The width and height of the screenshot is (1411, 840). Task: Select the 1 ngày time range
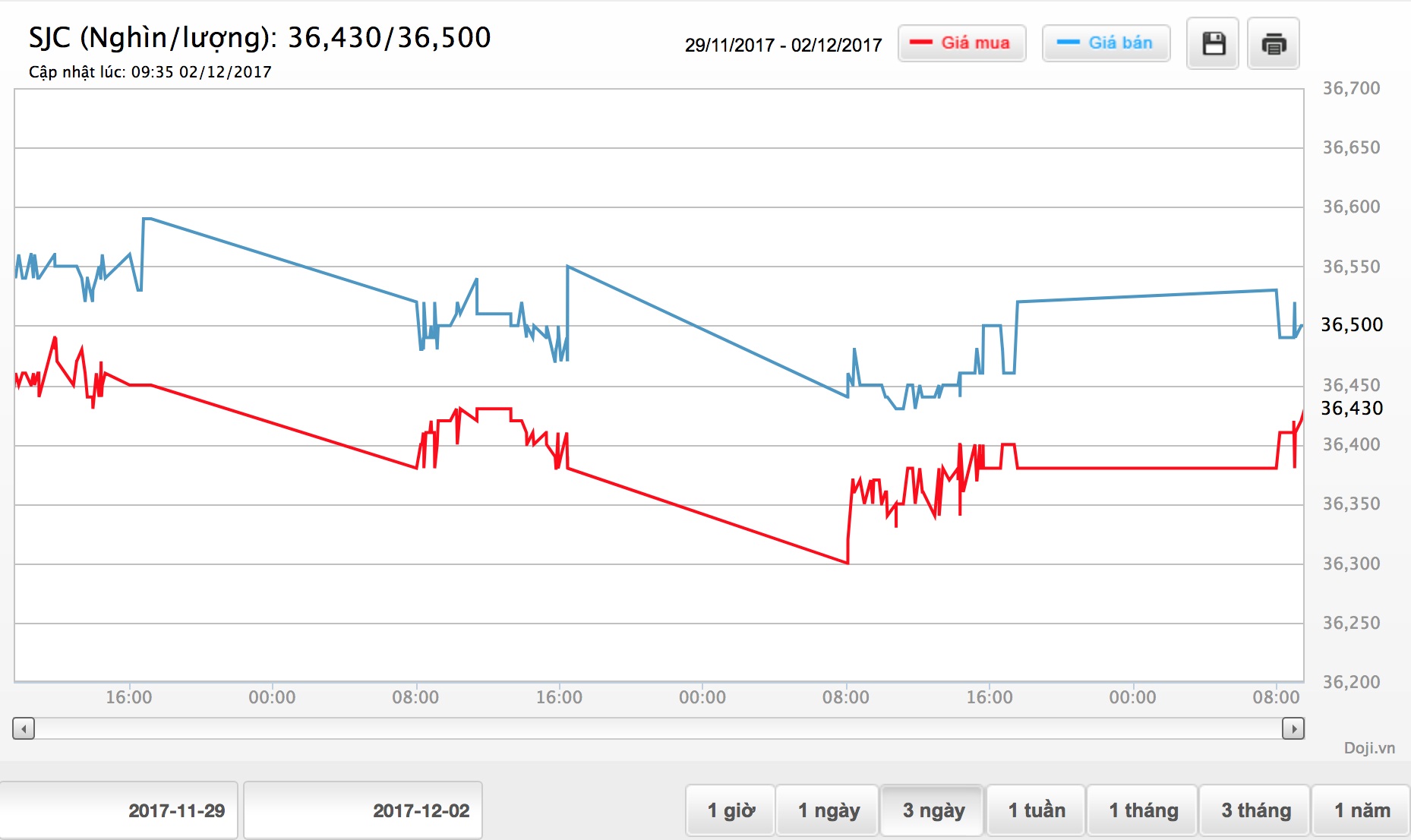coord(828,810)
